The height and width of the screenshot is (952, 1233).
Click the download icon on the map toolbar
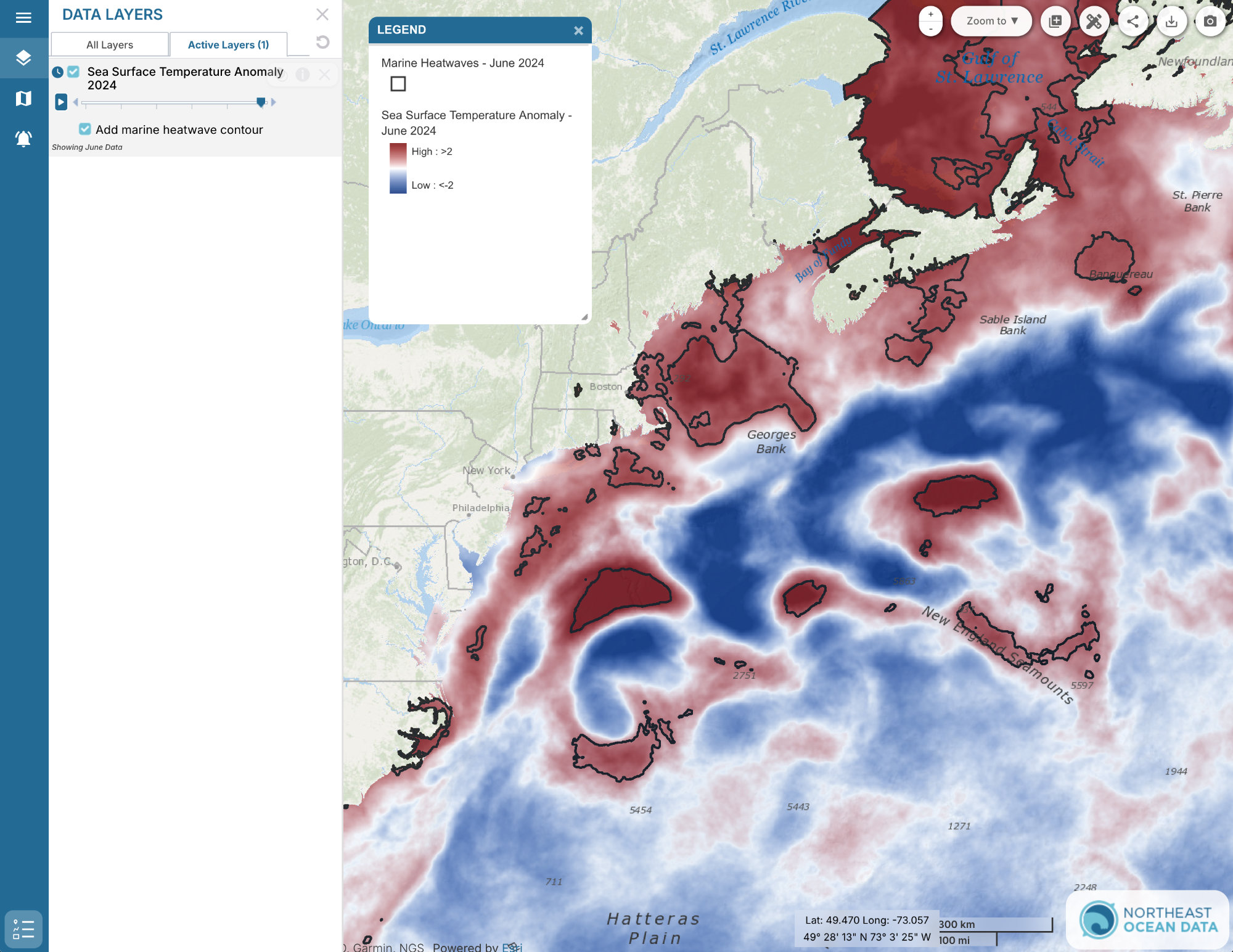coord(1171,22)
